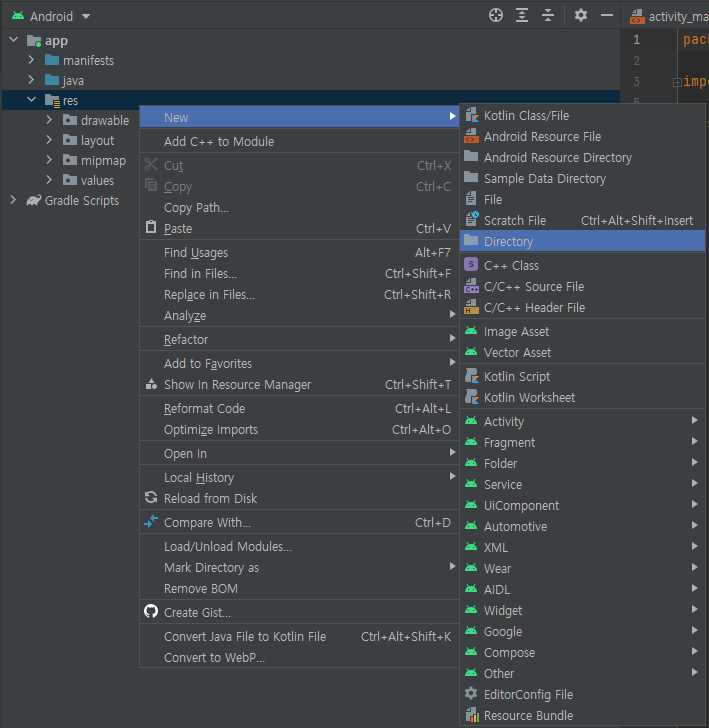The height and width of the screenshot is (728, 709).
Task: Open the Folder submenu
Action: 582,463
